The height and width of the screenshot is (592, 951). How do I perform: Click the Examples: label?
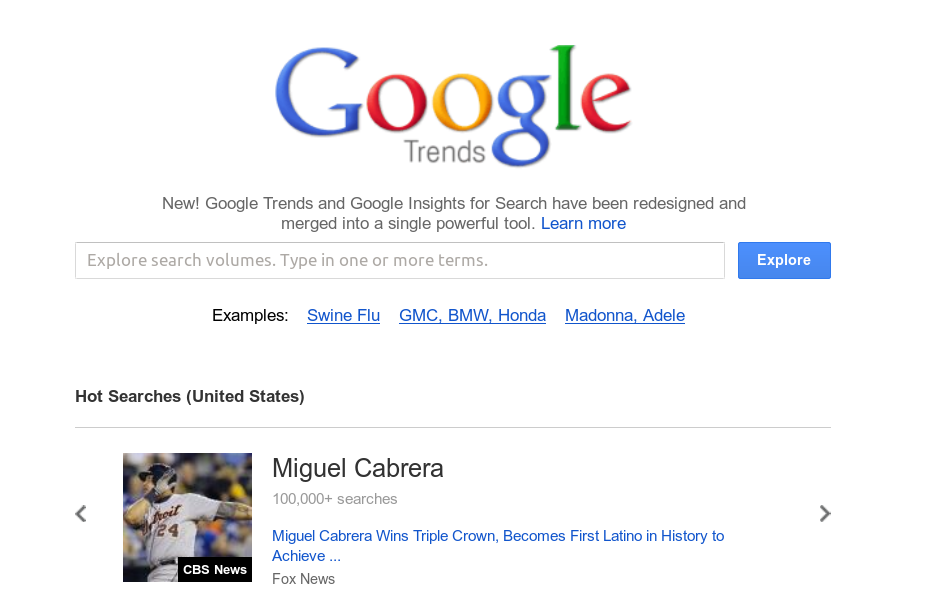(x=250, y=315)
